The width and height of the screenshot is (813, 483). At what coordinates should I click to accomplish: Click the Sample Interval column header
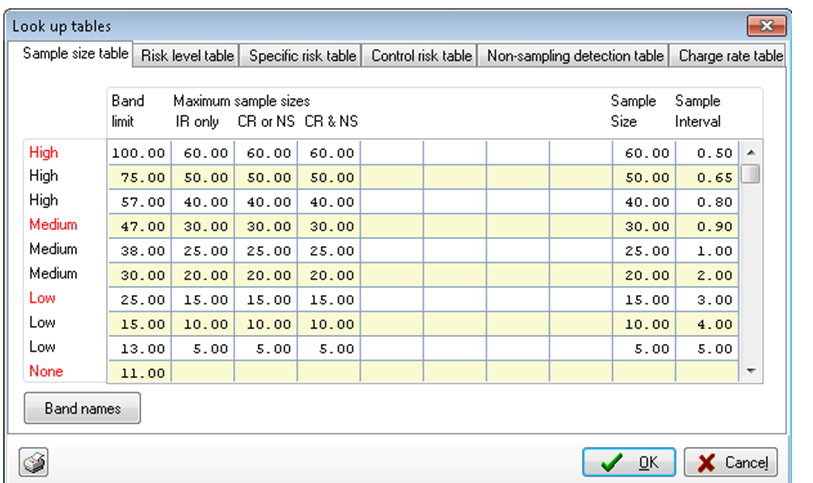click(697, 111)
